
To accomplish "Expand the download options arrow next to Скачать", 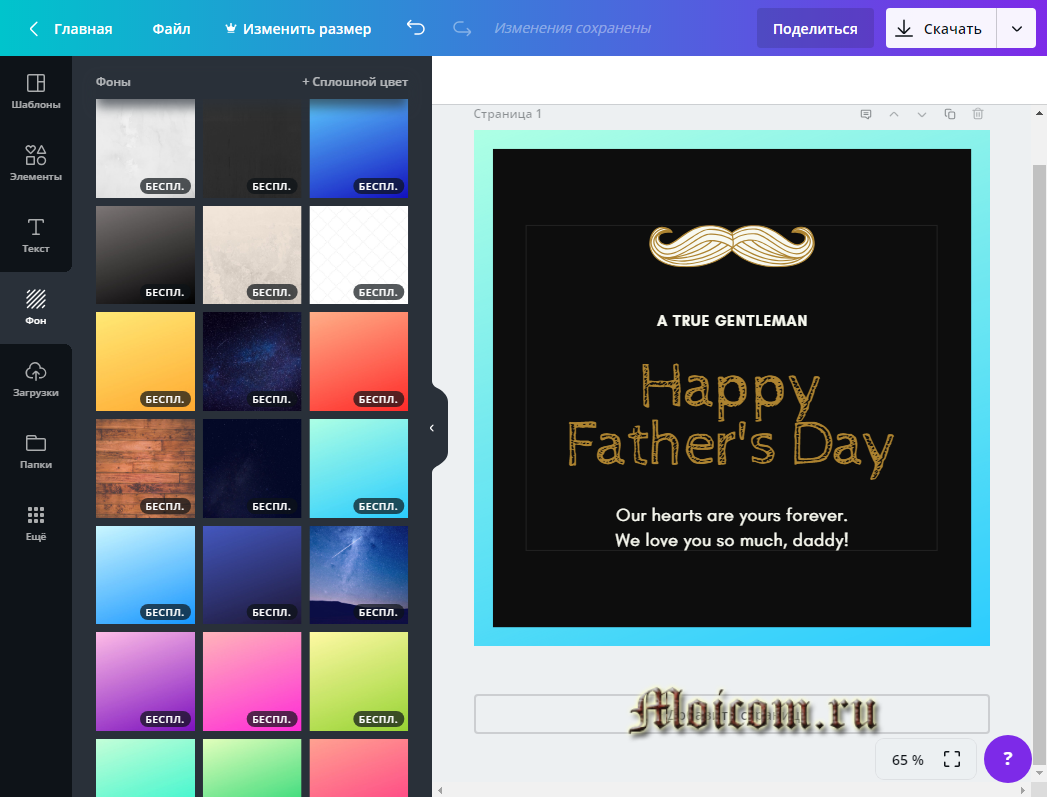I will coord(1017,29).
